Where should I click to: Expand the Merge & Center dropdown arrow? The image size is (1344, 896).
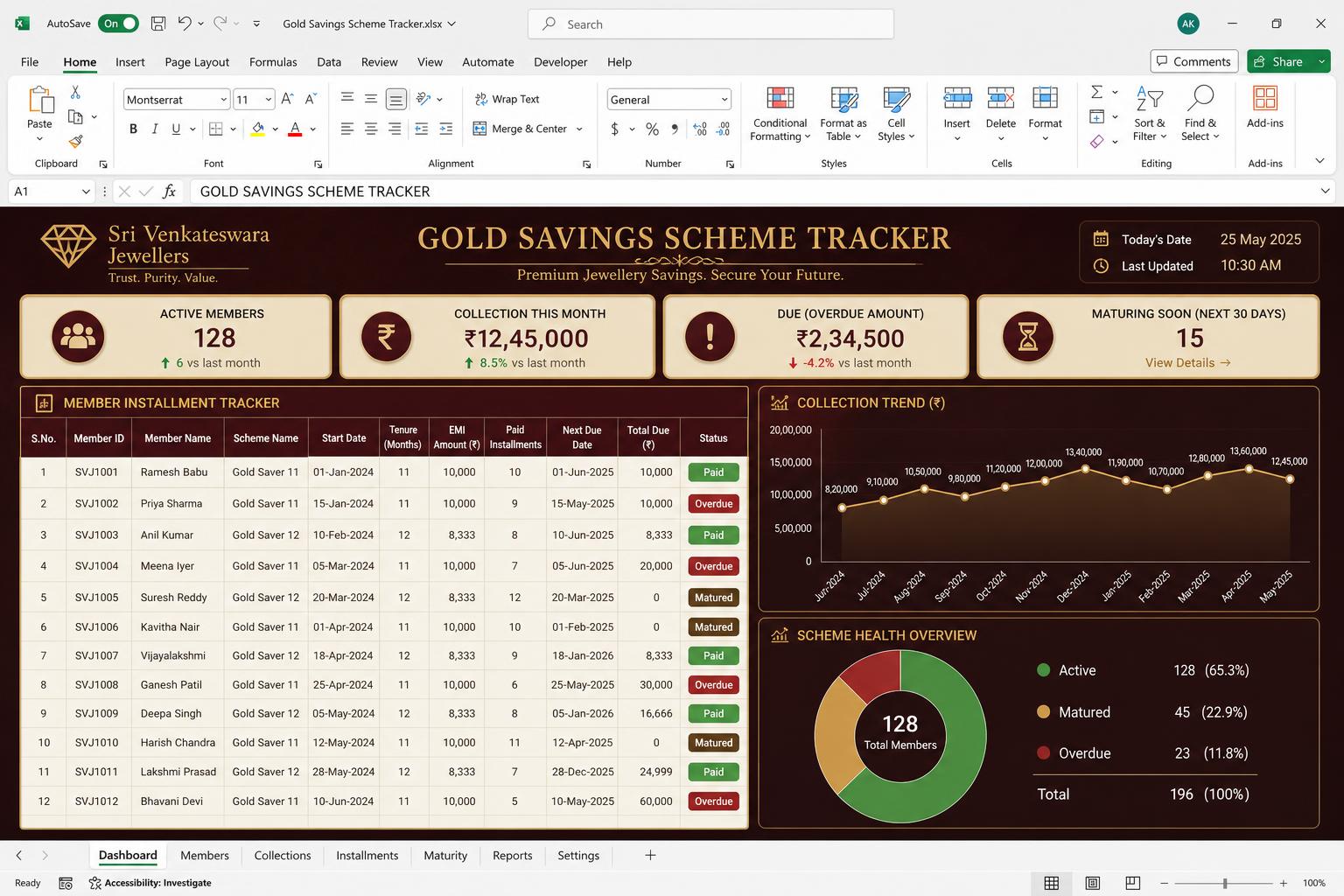click(579, 129)
